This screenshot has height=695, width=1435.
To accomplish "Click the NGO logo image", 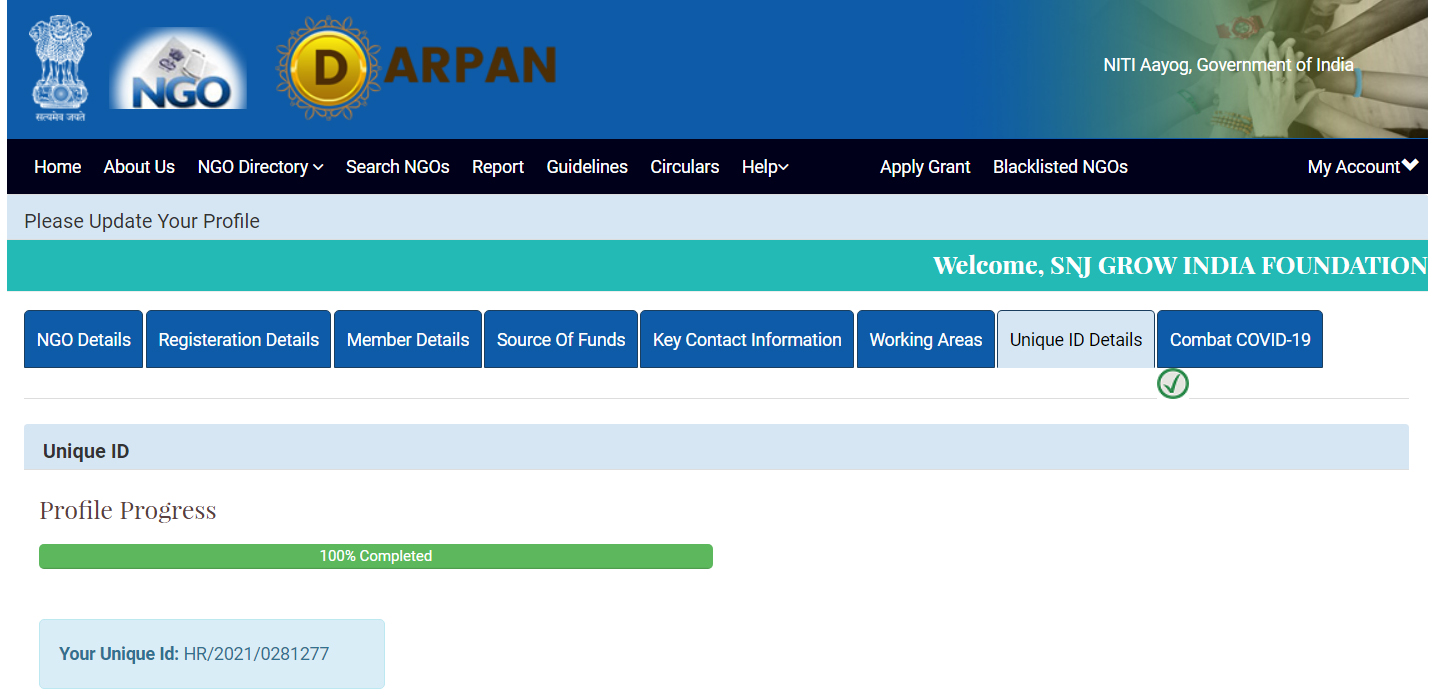I will pyautogui.click(x=178, y=68).
